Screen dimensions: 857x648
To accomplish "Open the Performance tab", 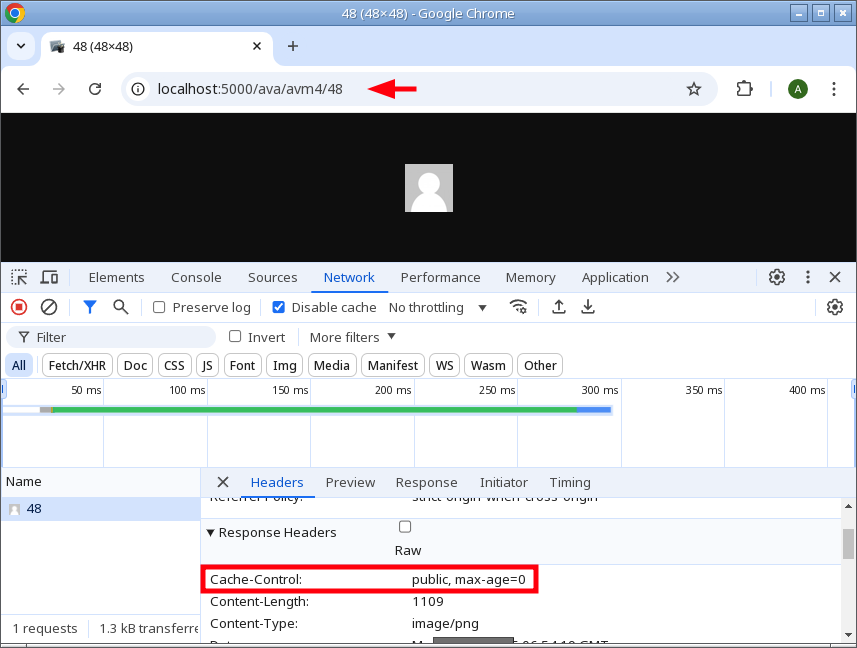I will [x=441, y=278].
